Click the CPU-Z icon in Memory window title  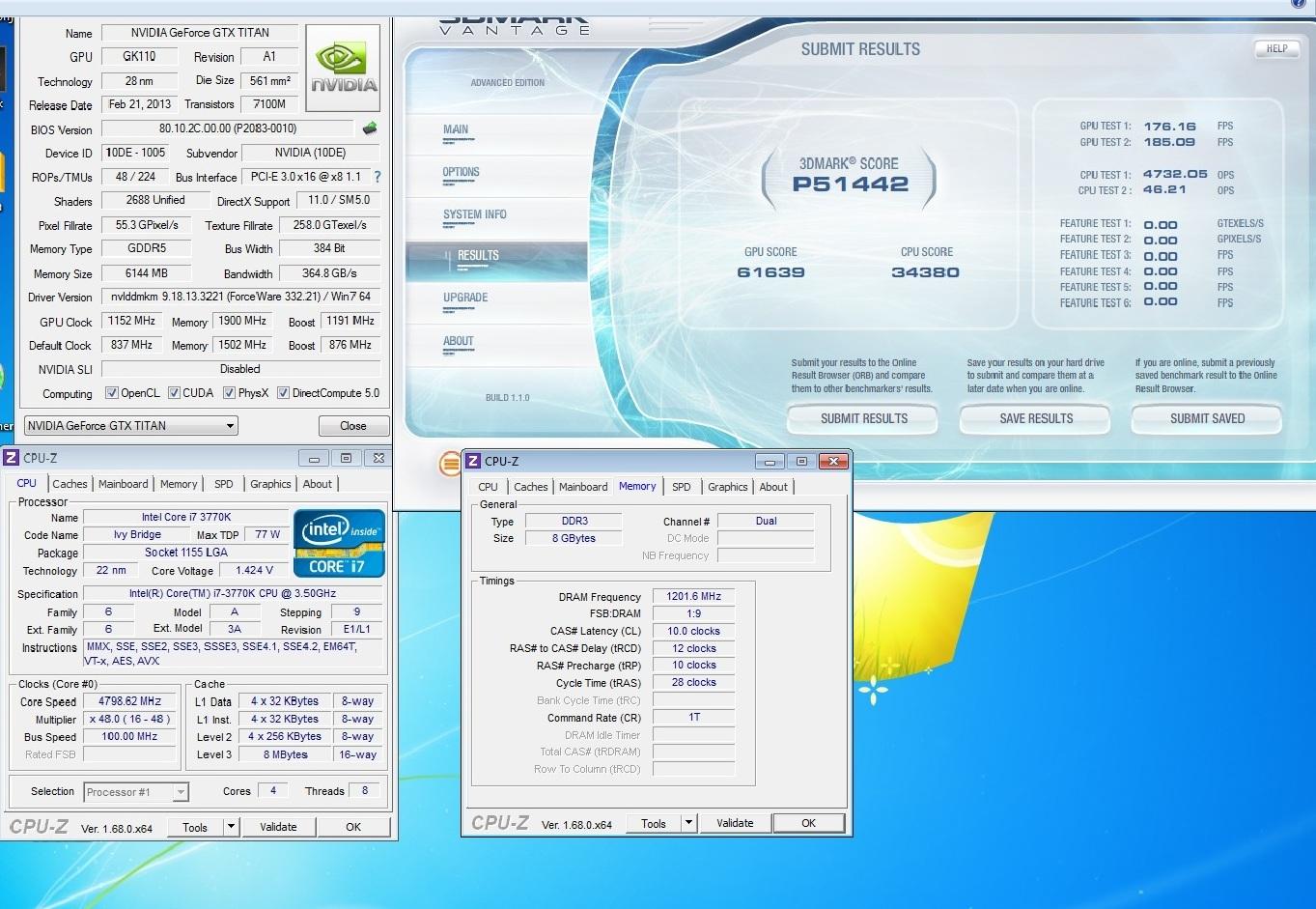473,462
